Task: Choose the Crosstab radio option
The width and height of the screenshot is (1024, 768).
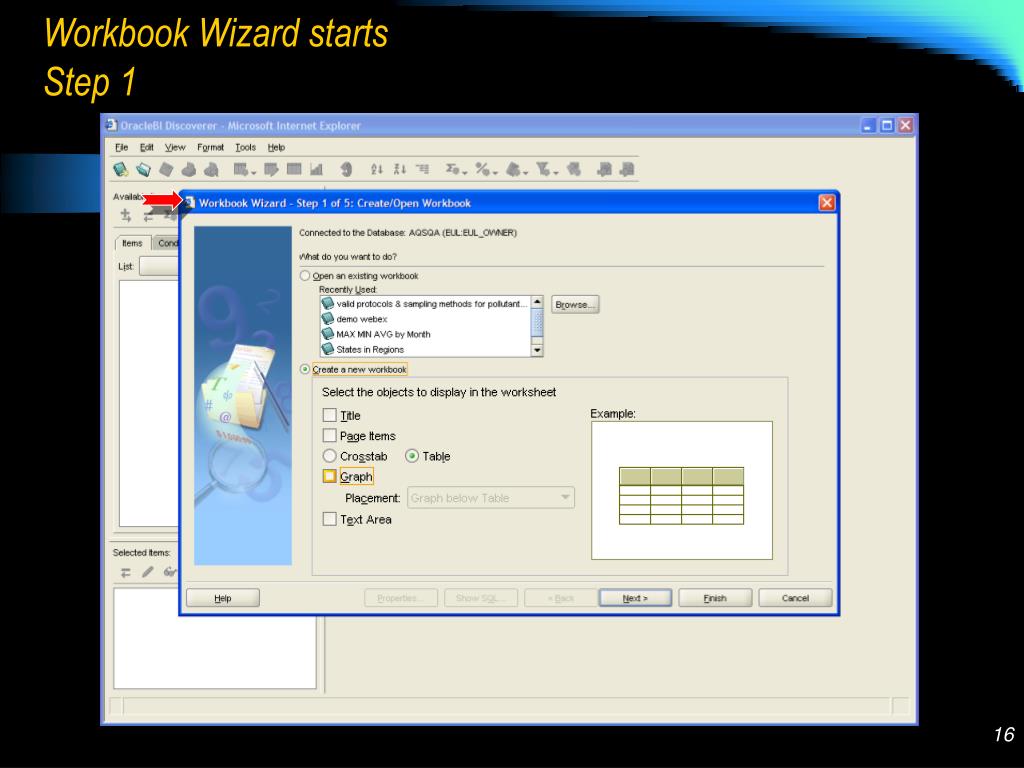Action: click(330, 456)
